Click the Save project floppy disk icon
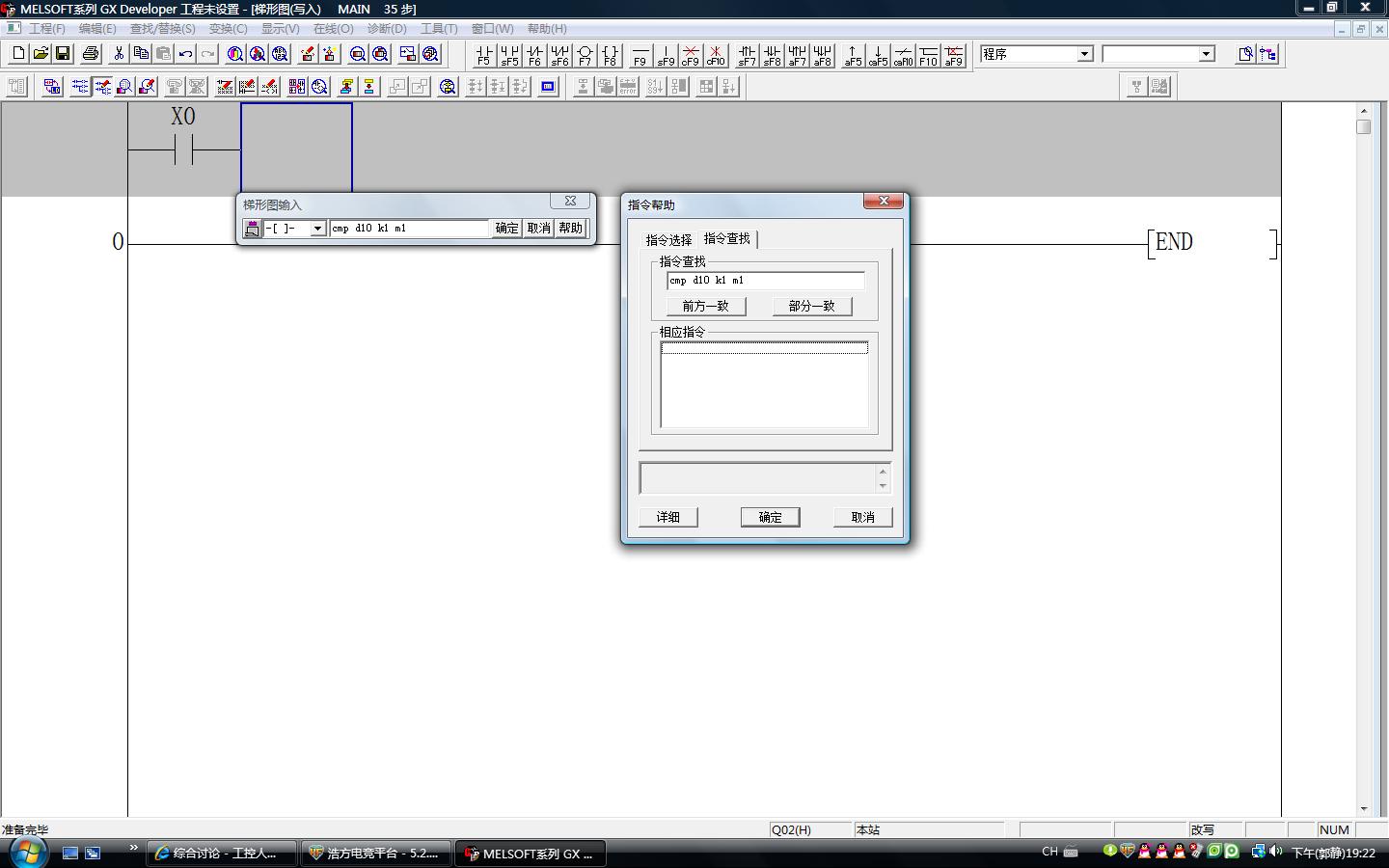Viewport: 1389px width, 868px height. point(63,54)
